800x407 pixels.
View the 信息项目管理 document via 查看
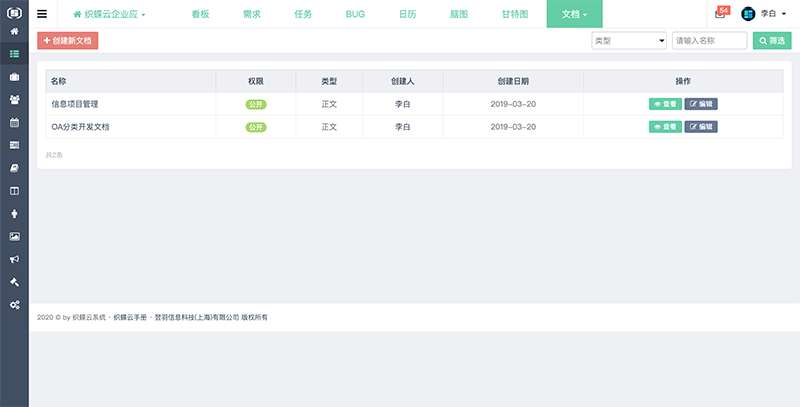[665, 103]
